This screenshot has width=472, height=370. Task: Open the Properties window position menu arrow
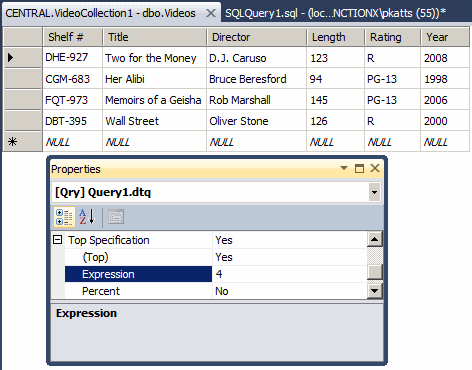344,168
